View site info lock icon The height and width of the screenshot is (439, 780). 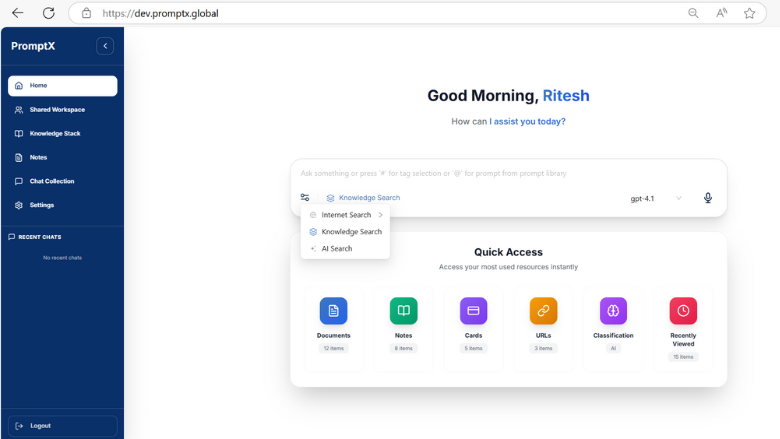(x=87, y=13)
